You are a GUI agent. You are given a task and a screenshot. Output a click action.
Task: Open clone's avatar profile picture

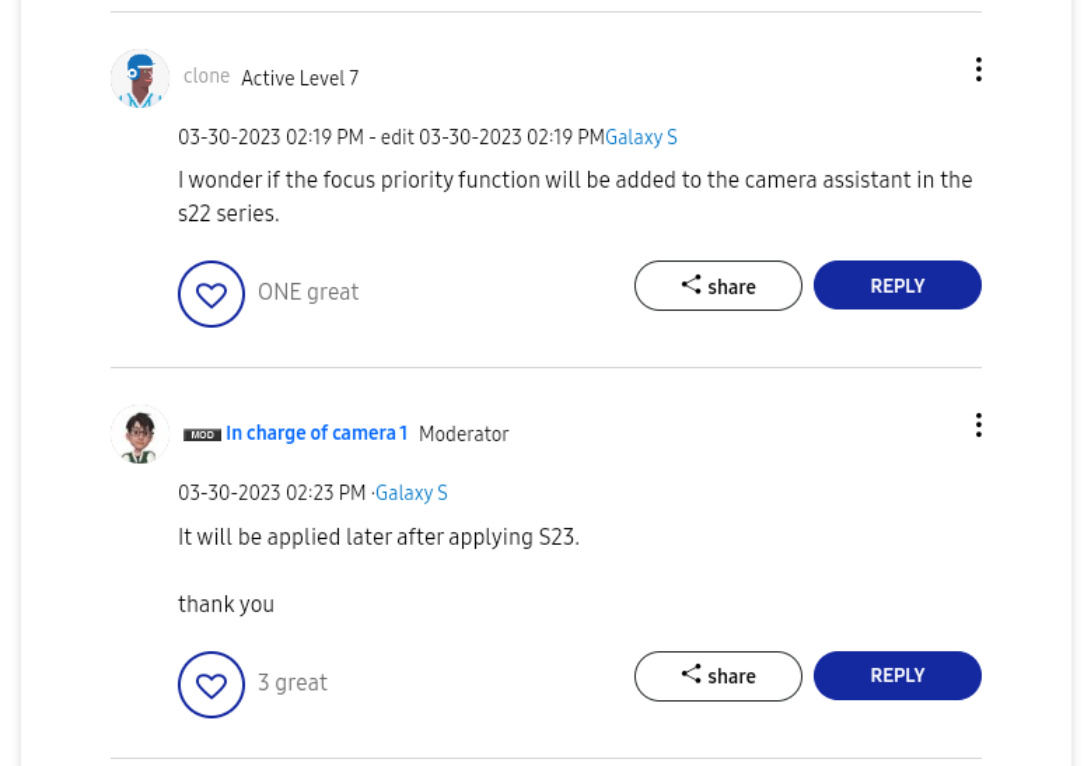(x=140, y=78)
